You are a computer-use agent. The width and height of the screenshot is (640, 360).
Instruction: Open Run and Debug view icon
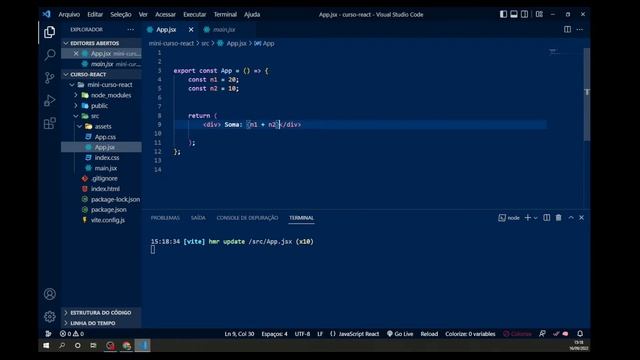click(49, 100)
